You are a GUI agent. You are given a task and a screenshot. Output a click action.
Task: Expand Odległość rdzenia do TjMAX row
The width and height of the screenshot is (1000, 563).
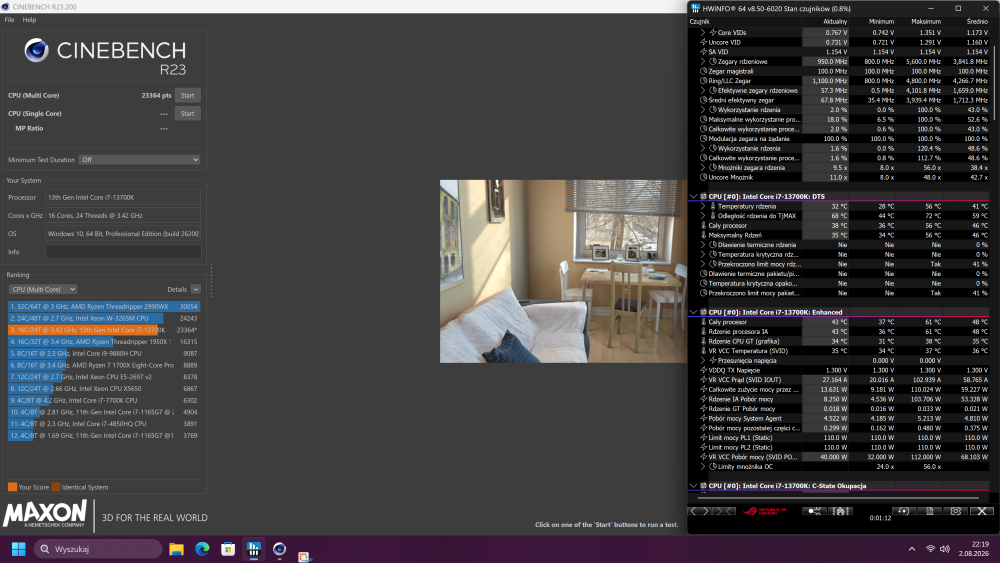tap(703, 216)
